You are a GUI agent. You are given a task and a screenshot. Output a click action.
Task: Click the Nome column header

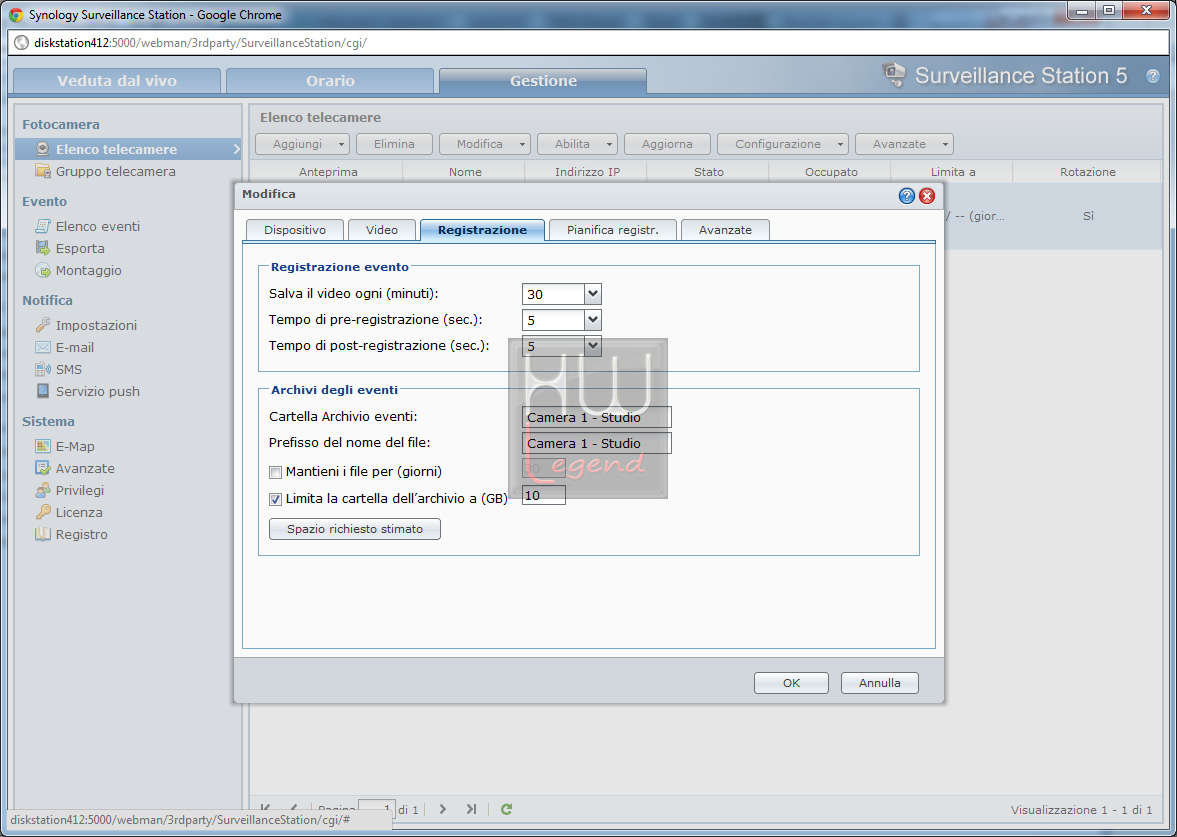pyautogui.click(x=465, y=172)
